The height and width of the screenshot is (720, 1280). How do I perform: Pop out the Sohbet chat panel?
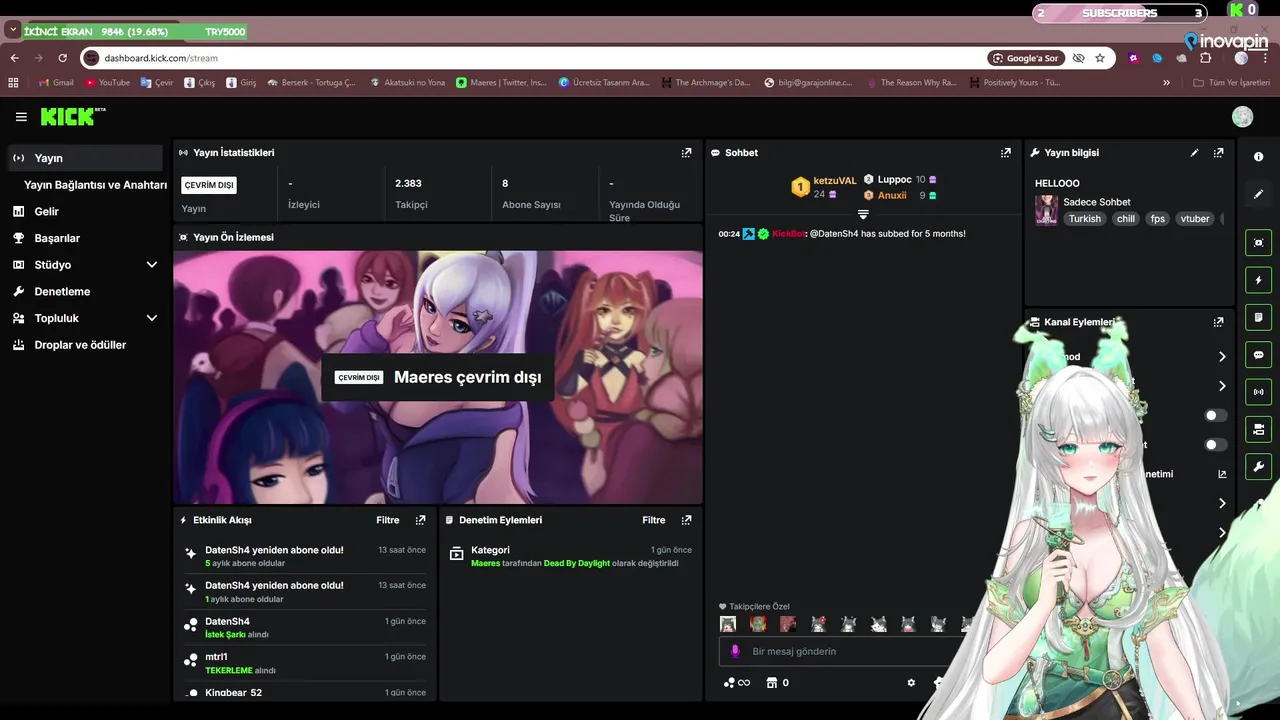tap(1005, 153)
